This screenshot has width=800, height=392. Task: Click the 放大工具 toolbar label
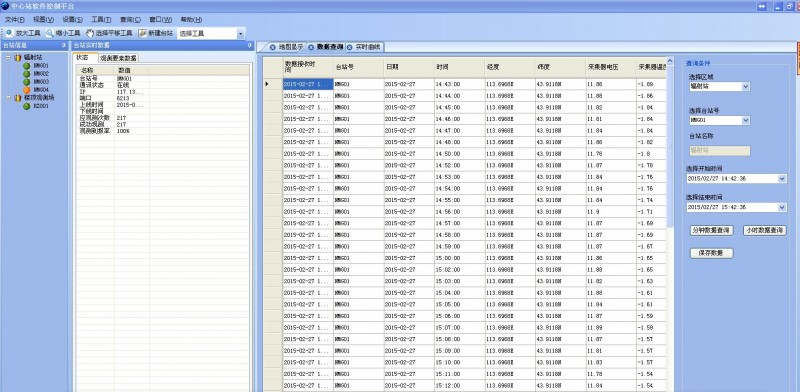28,33
